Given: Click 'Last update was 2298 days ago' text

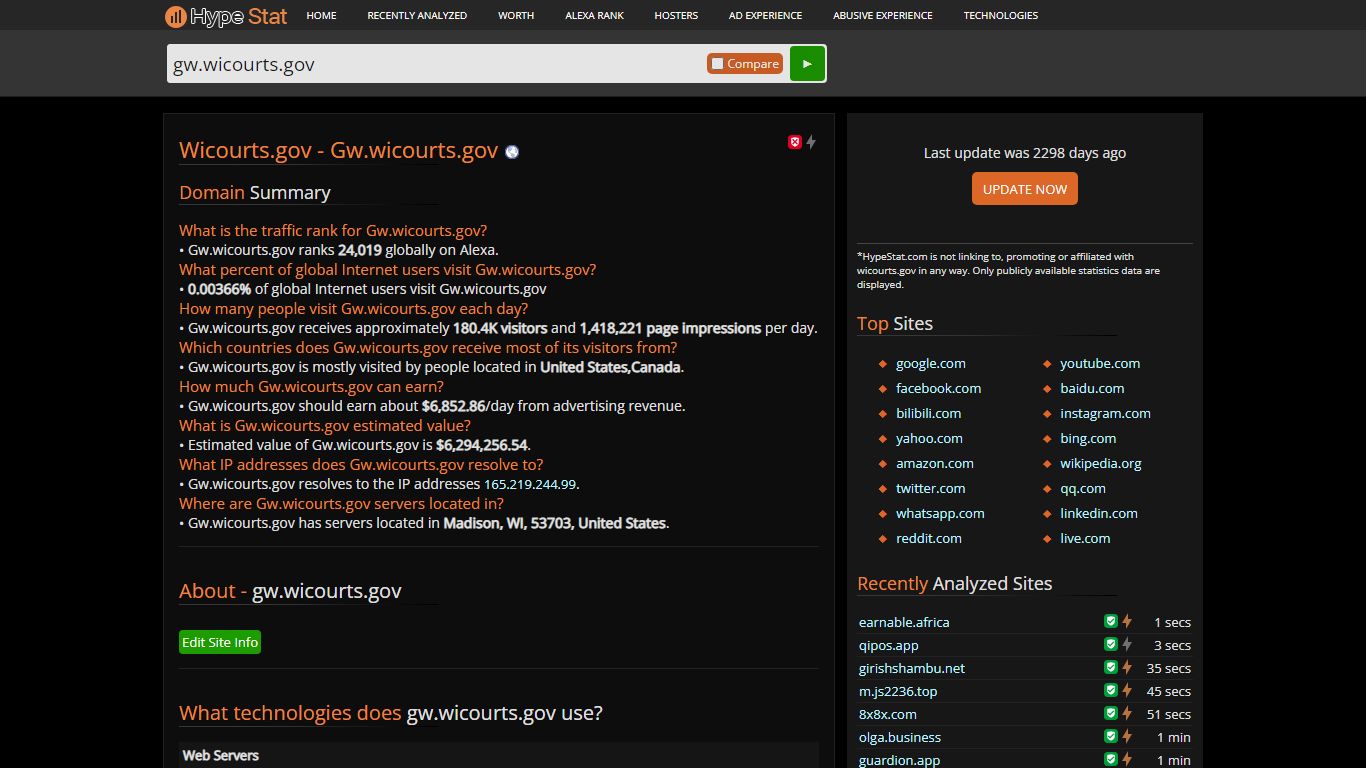Looking at the screenshot, I should coord(1025,153).
